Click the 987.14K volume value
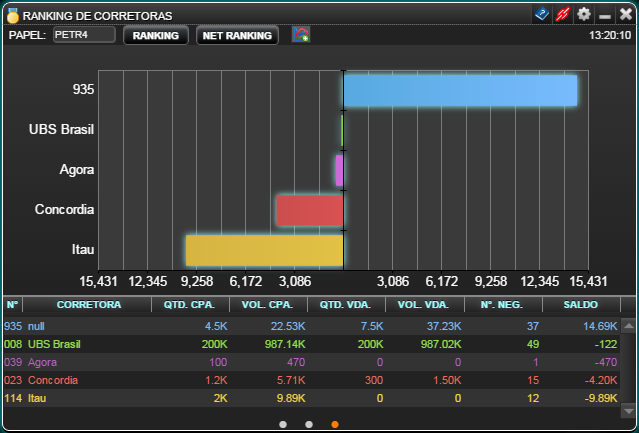 pos(285,344)
